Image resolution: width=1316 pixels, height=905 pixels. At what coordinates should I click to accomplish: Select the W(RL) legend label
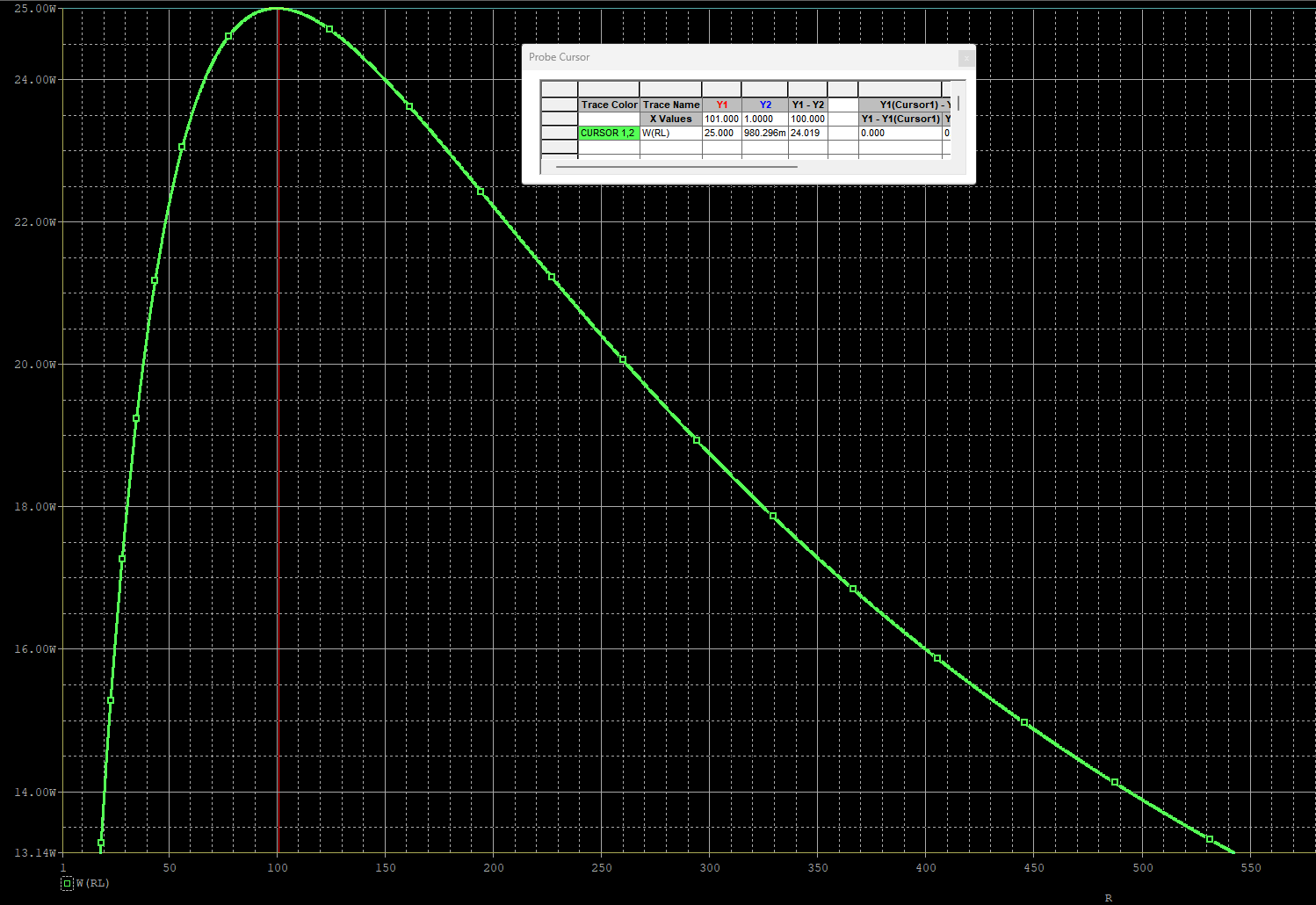point(93,883)
